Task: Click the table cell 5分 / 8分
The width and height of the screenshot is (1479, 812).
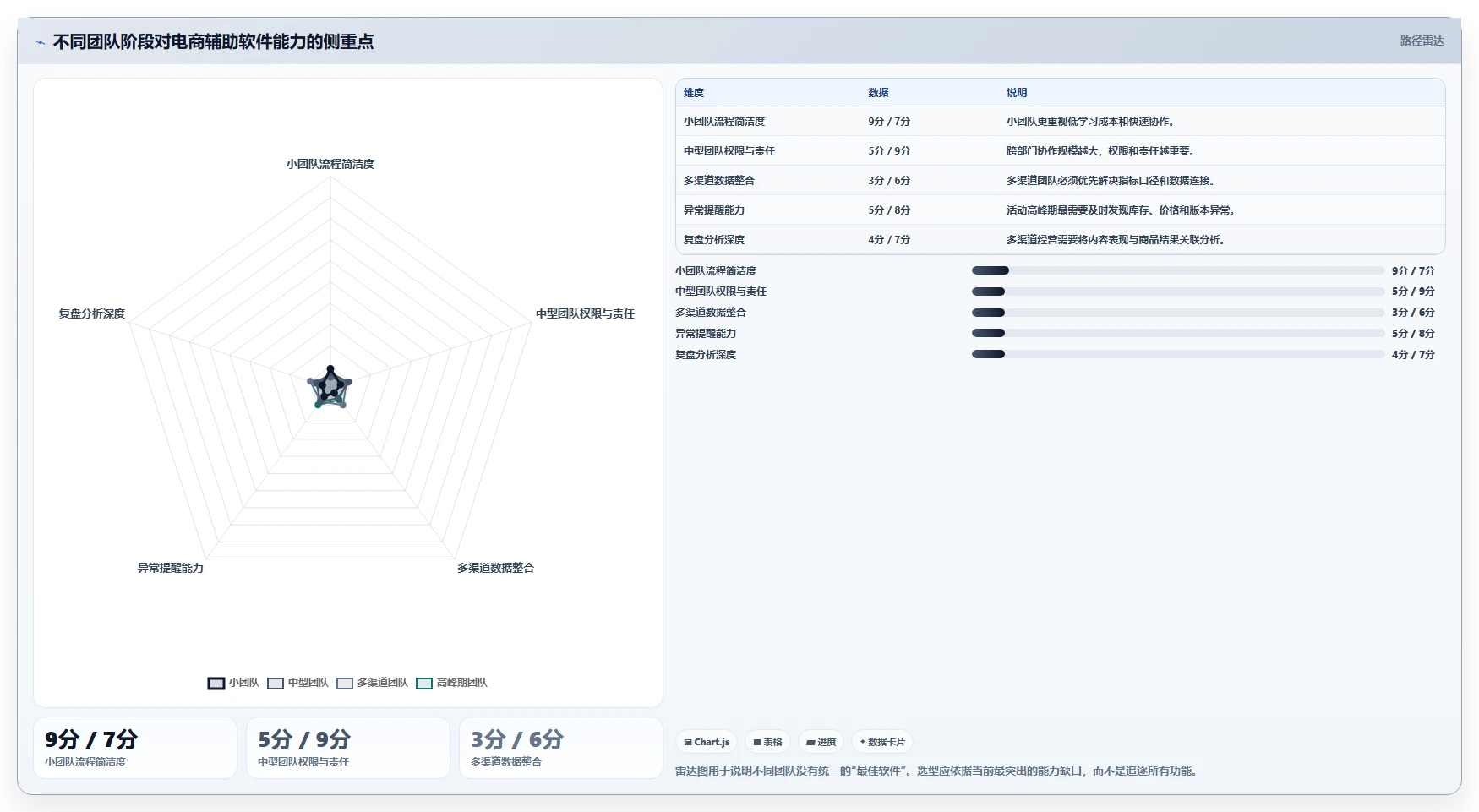Action: [x=889, y=210]
